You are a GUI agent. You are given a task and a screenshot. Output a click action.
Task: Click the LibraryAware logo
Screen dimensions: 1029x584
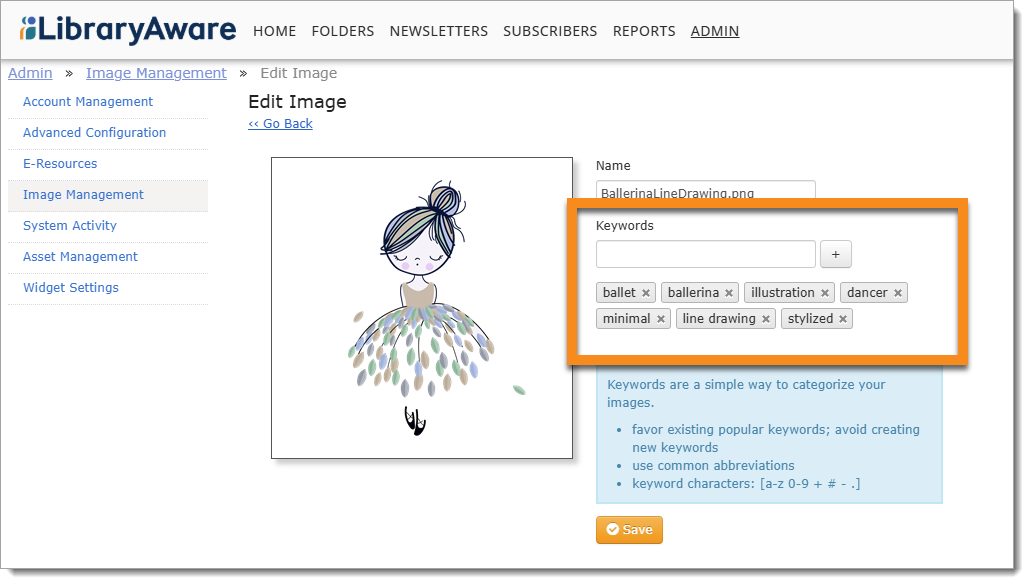128,29
